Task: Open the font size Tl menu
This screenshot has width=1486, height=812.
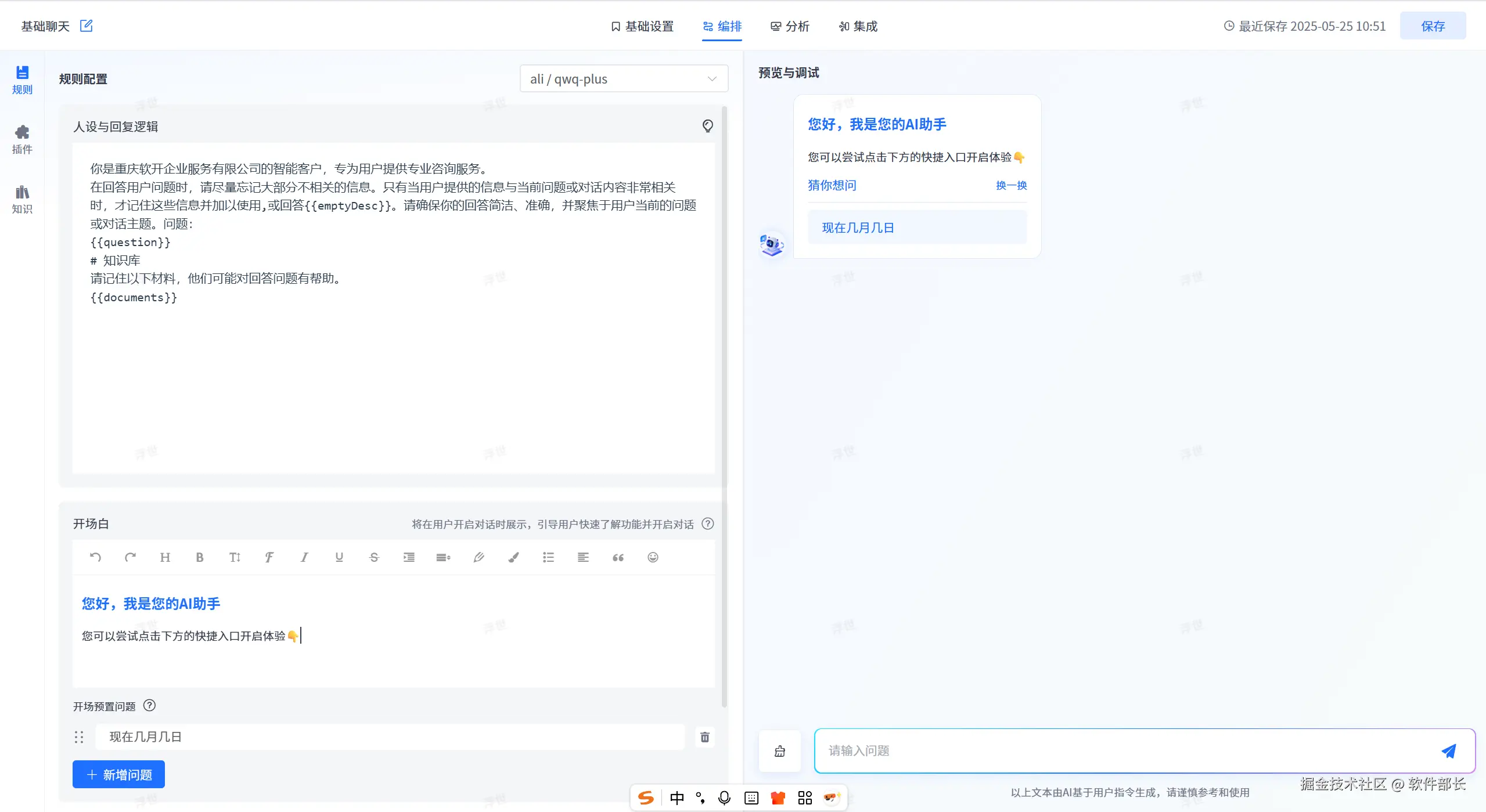Action: pos(235,557)
